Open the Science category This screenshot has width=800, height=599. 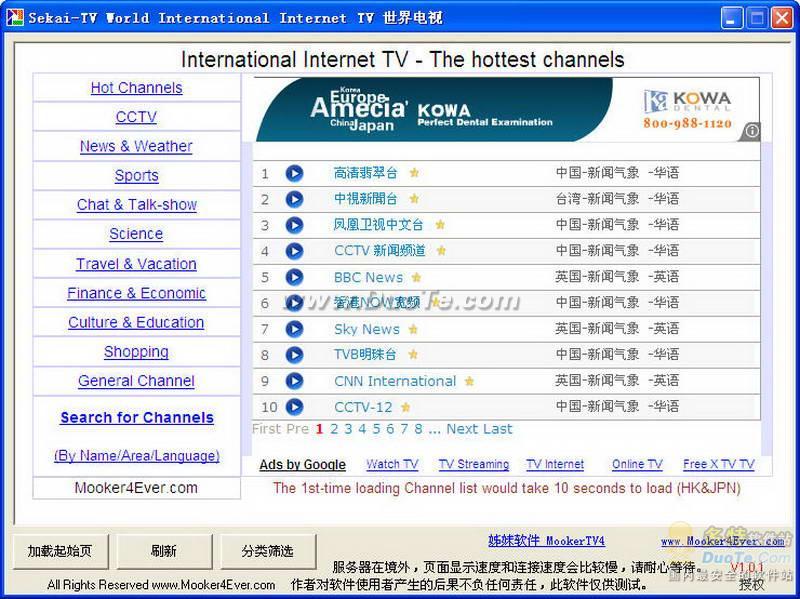[x=136, y=234]
